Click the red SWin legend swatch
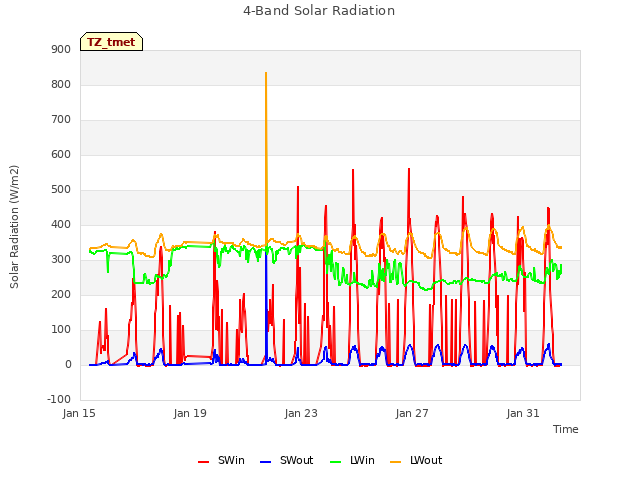Viewport: 640px width, 480px height. click(203, 462)
